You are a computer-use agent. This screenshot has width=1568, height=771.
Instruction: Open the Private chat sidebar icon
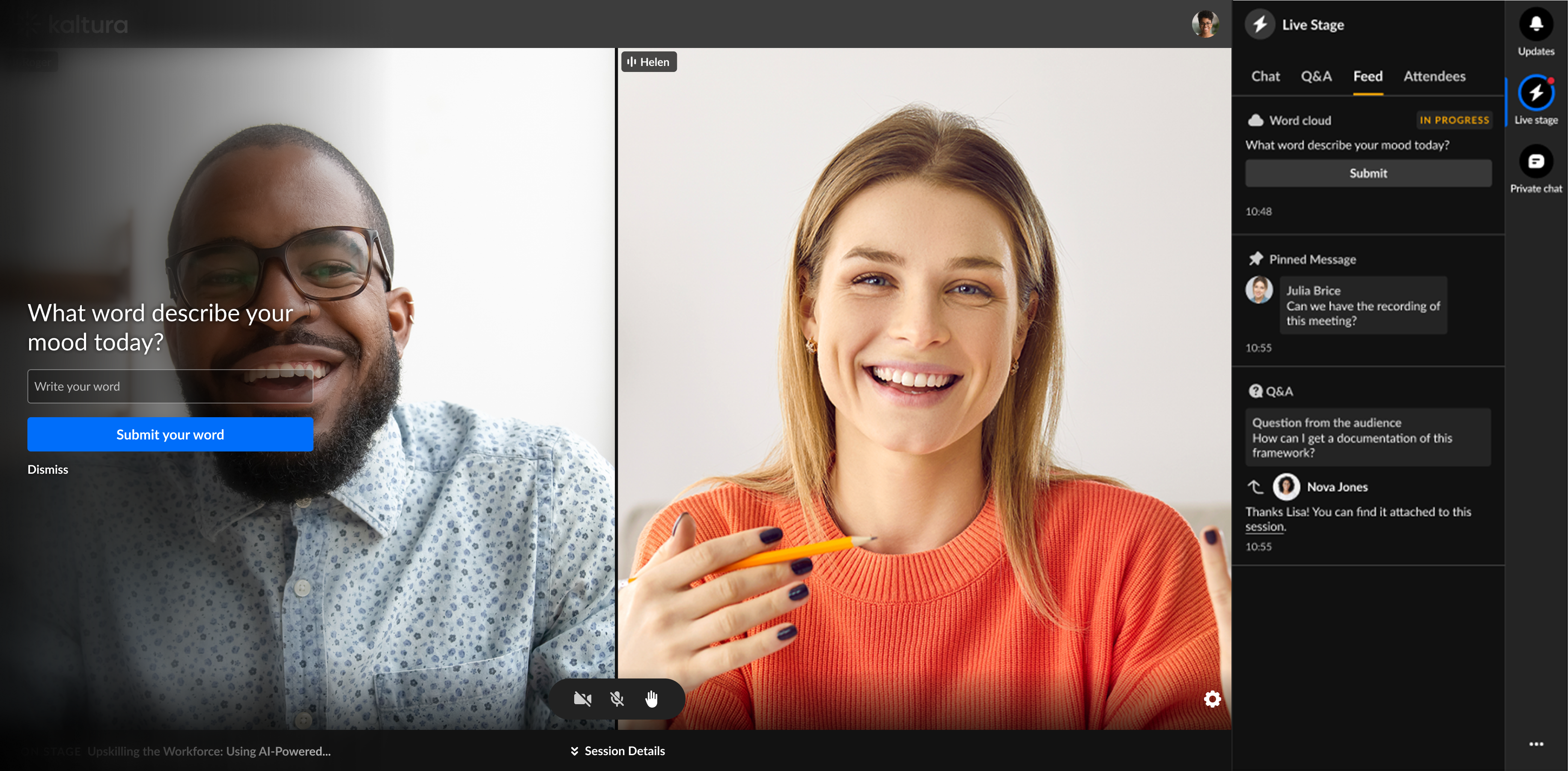pyautogui.click(x=1535, y=161)
